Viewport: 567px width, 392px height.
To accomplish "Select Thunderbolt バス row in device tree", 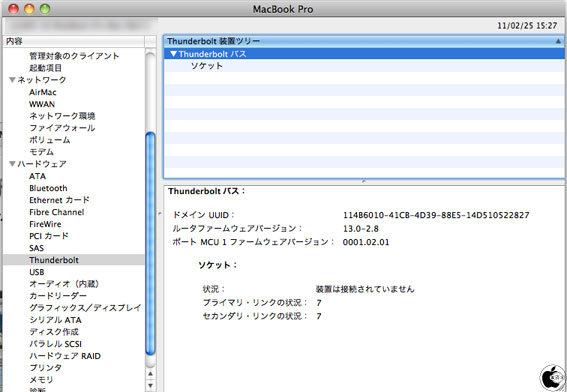I will [364, 54].
